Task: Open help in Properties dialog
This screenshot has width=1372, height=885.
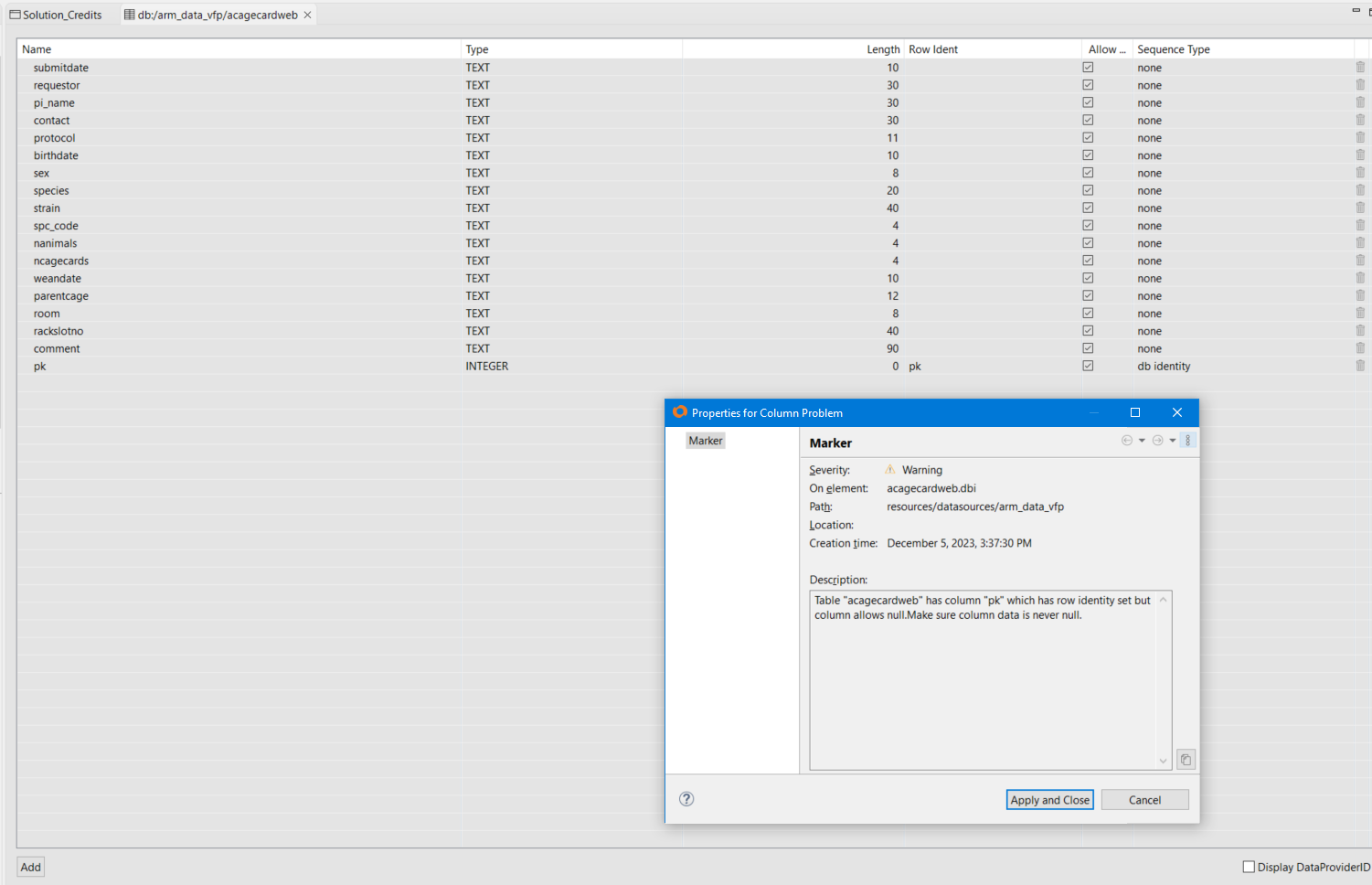Action: click(686, 799)
